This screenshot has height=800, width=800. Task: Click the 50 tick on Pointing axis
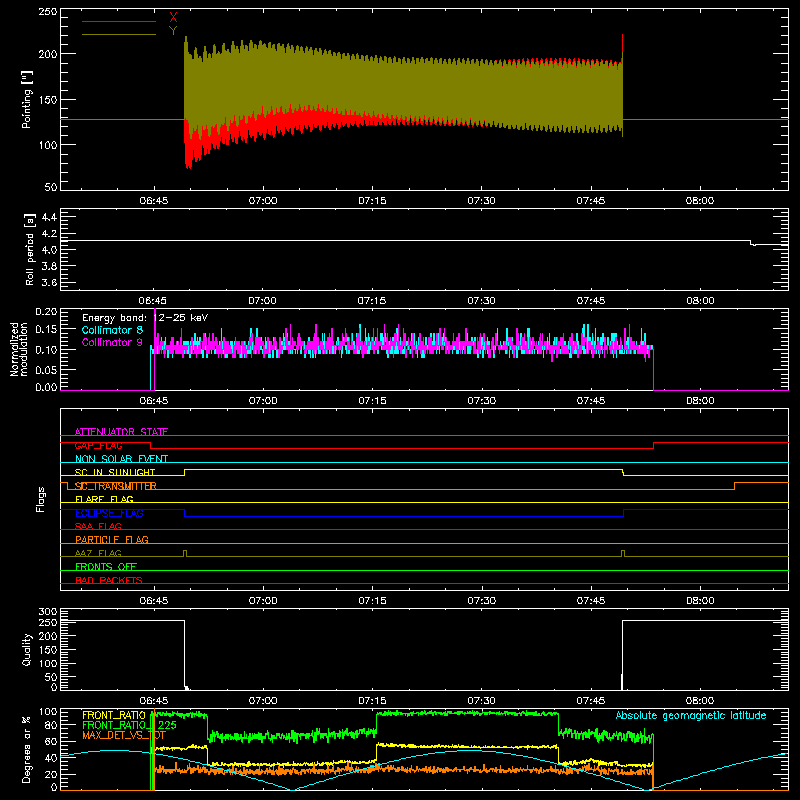point(51,187)
